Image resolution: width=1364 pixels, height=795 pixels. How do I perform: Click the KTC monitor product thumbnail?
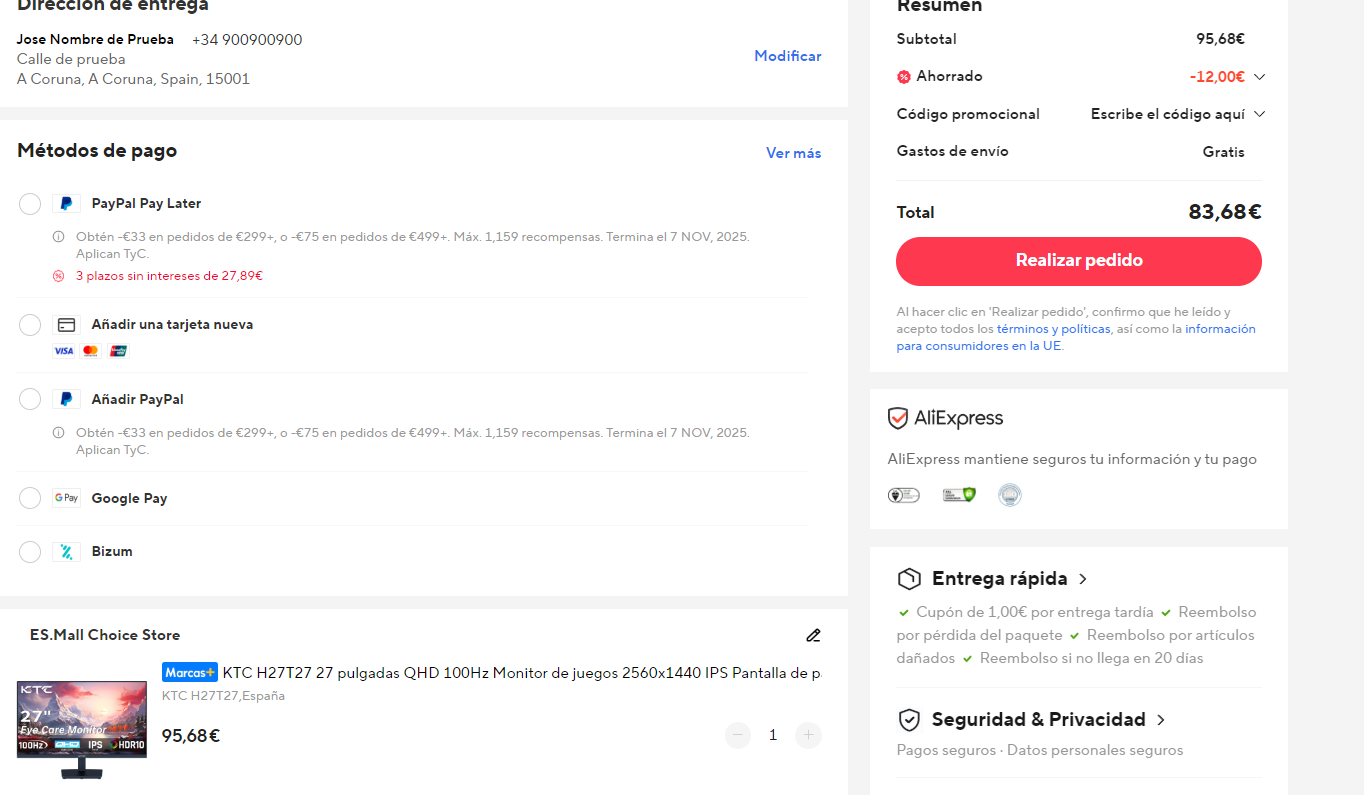[x=82, y=729]
